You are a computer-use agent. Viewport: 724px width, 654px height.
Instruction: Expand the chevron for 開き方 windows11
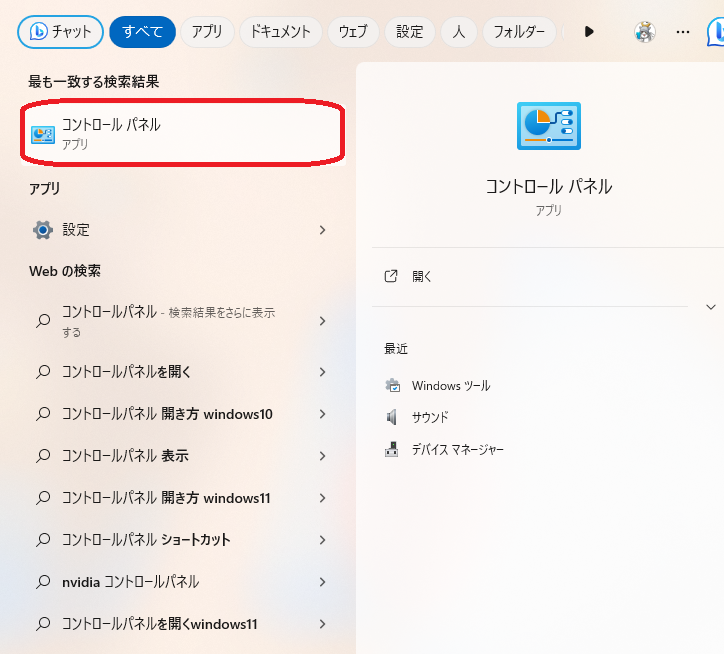(x=322, y=498)
